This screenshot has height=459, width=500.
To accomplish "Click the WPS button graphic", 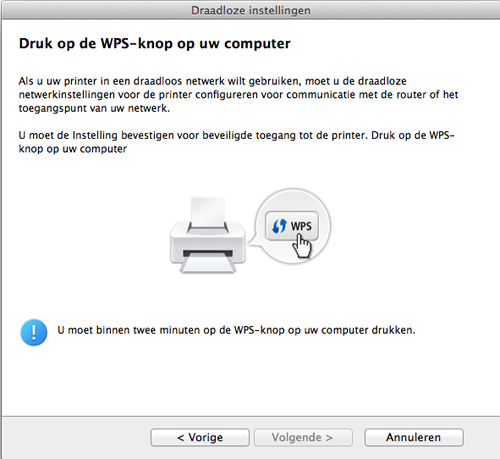I will coord(292,226).
